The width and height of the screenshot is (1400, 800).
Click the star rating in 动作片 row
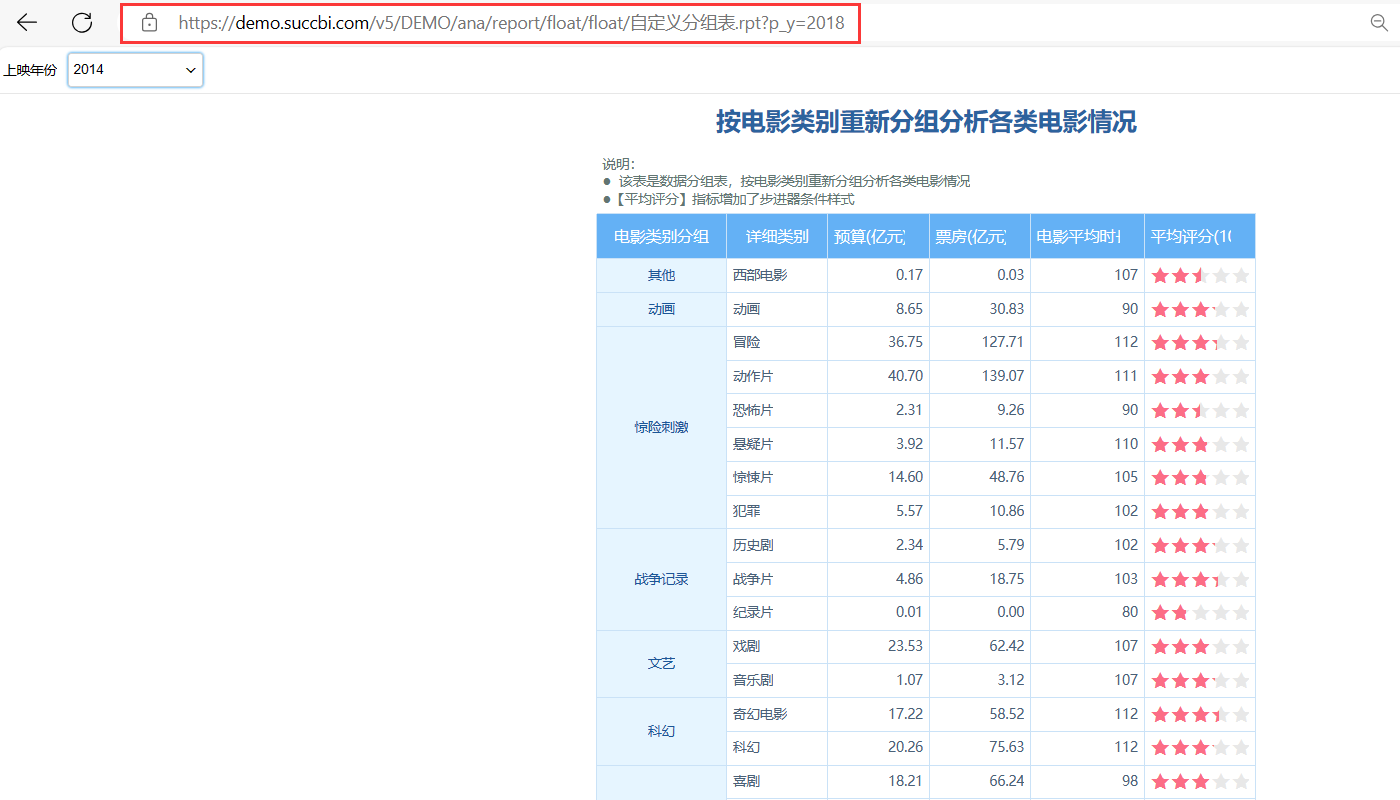[x=1200, y=377]
